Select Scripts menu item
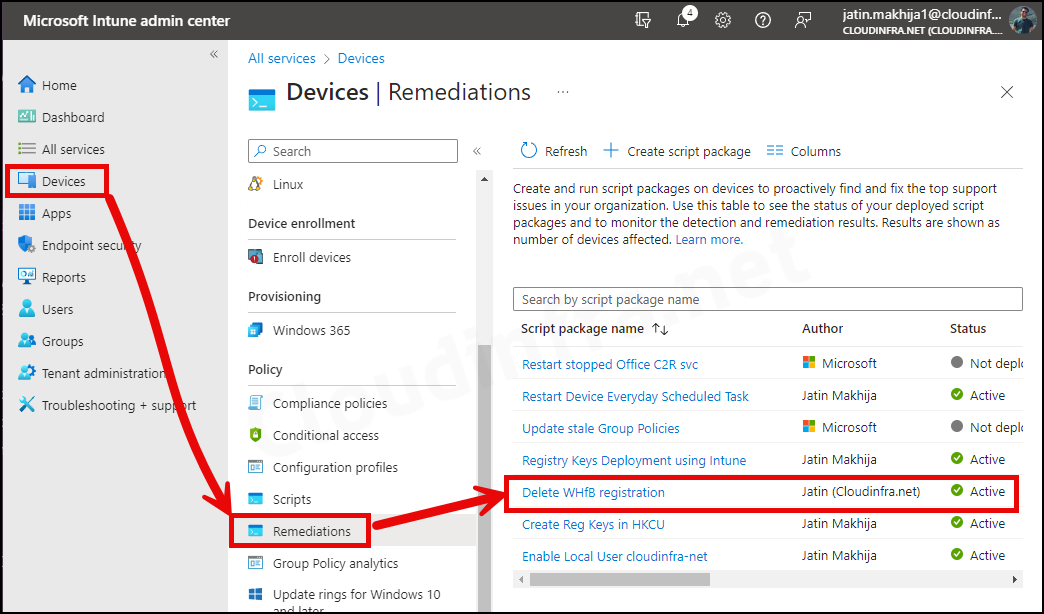 pos(292,499)
